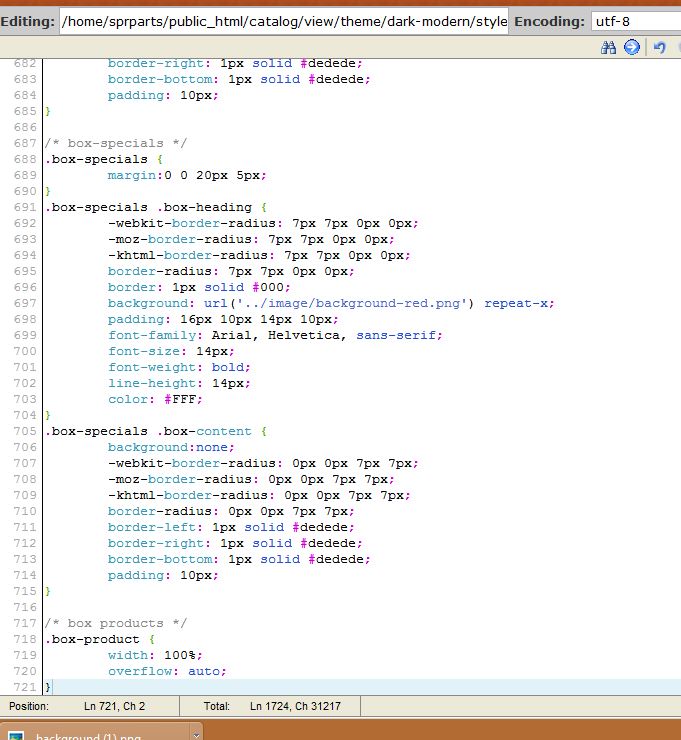Click the '/* box-specials */' comment line

116,143
